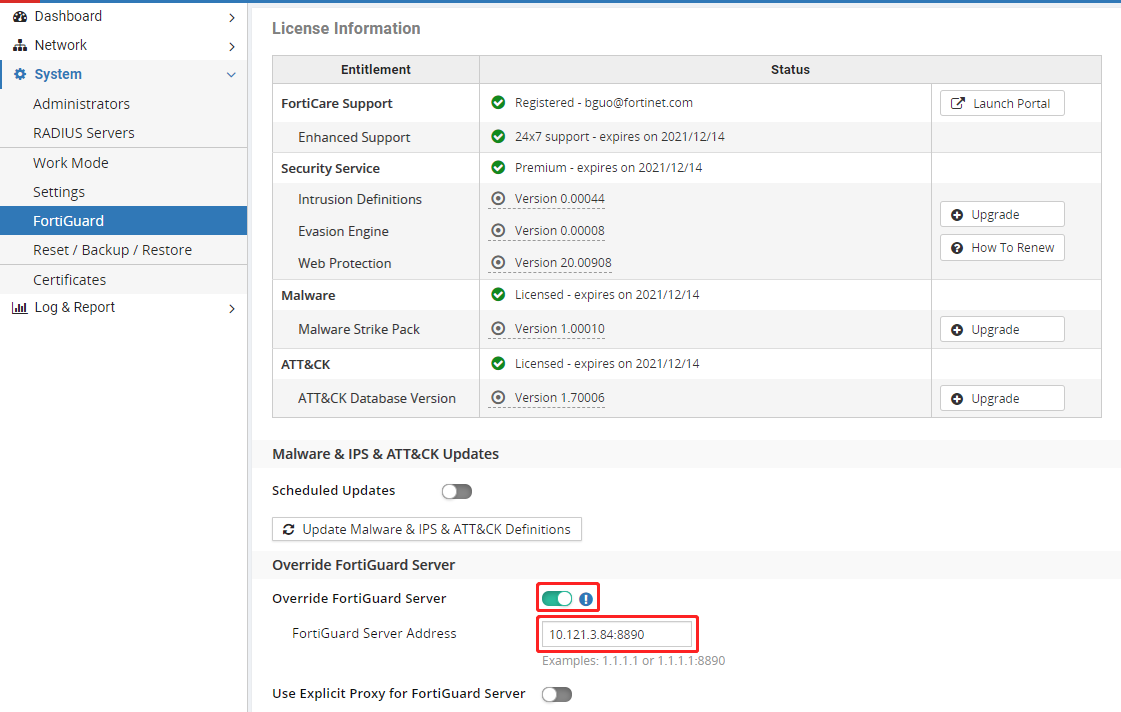
Task: Open the RADIUS Servers page
Action: [124, 133]
